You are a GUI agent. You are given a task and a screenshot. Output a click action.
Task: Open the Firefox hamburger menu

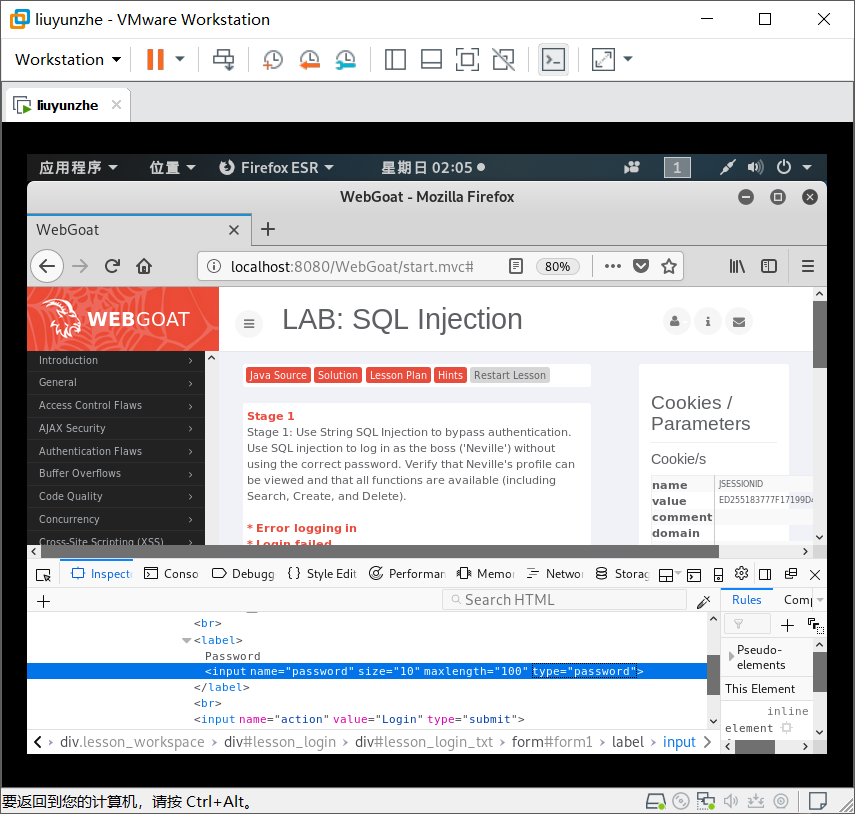coord(808,266)
